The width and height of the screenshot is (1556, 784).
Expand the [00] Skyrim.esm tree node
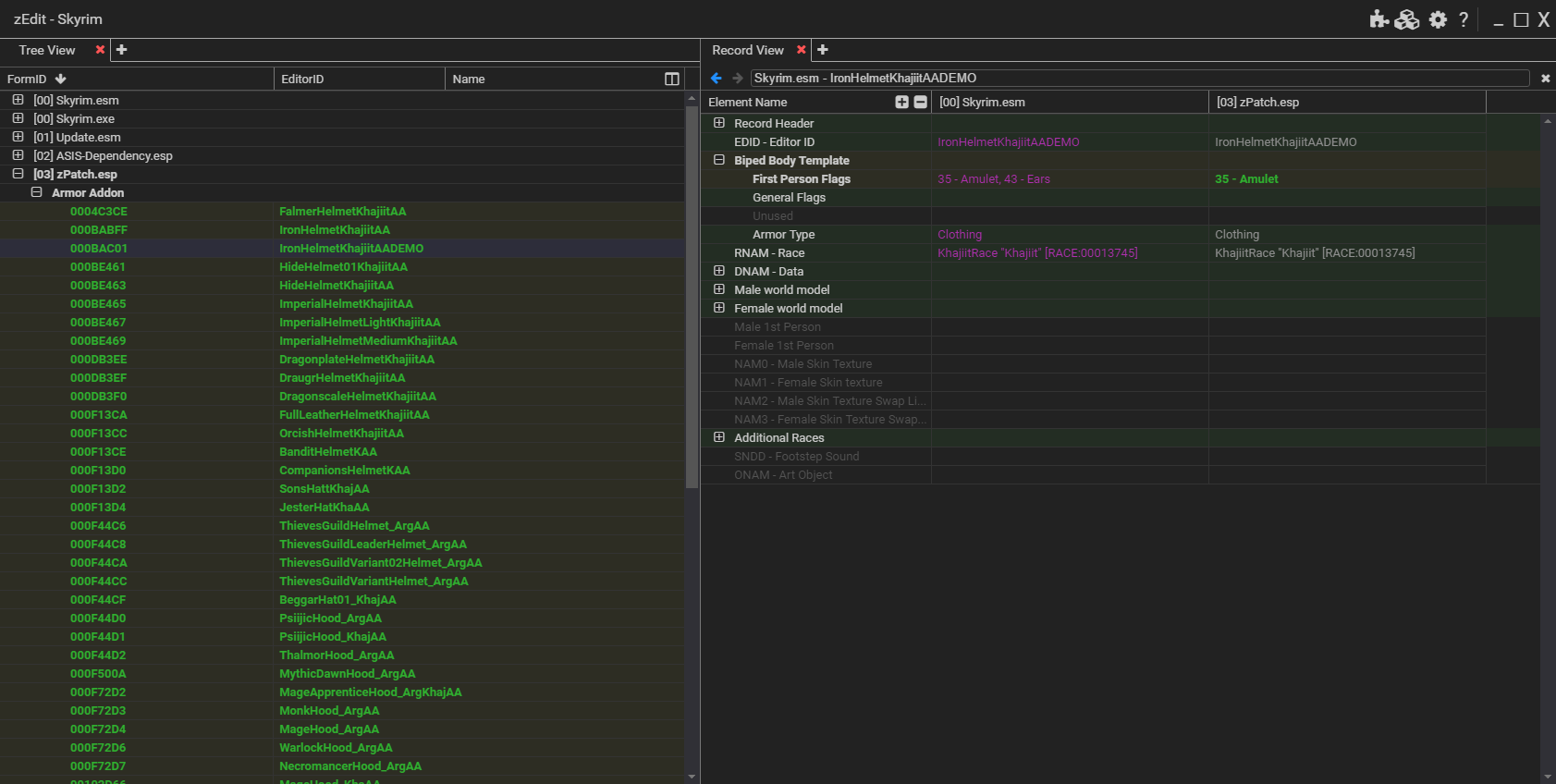[18, 100]
